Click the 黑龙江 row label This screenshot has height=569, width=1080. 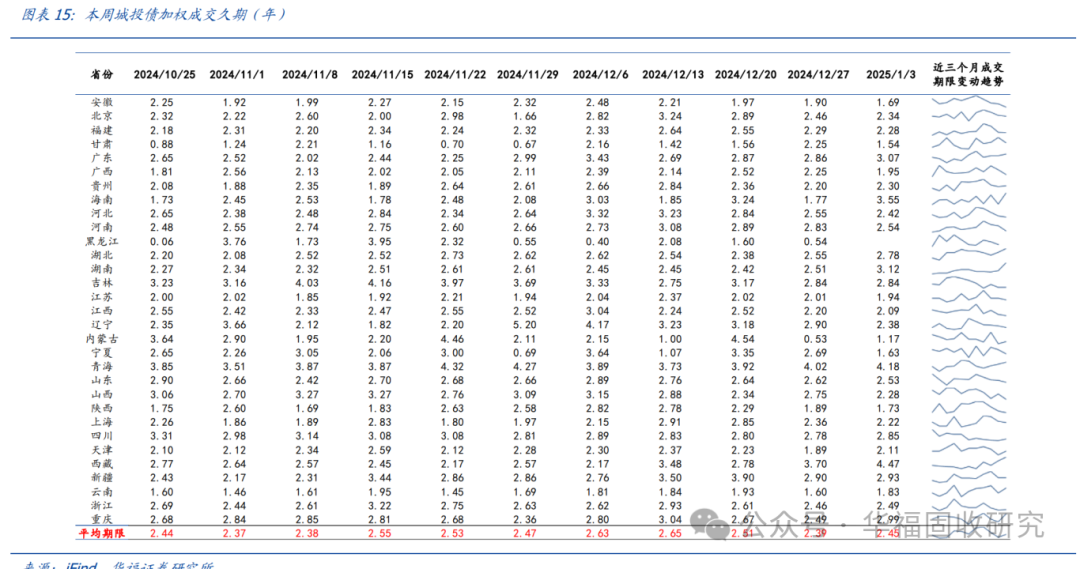(99, 242)
